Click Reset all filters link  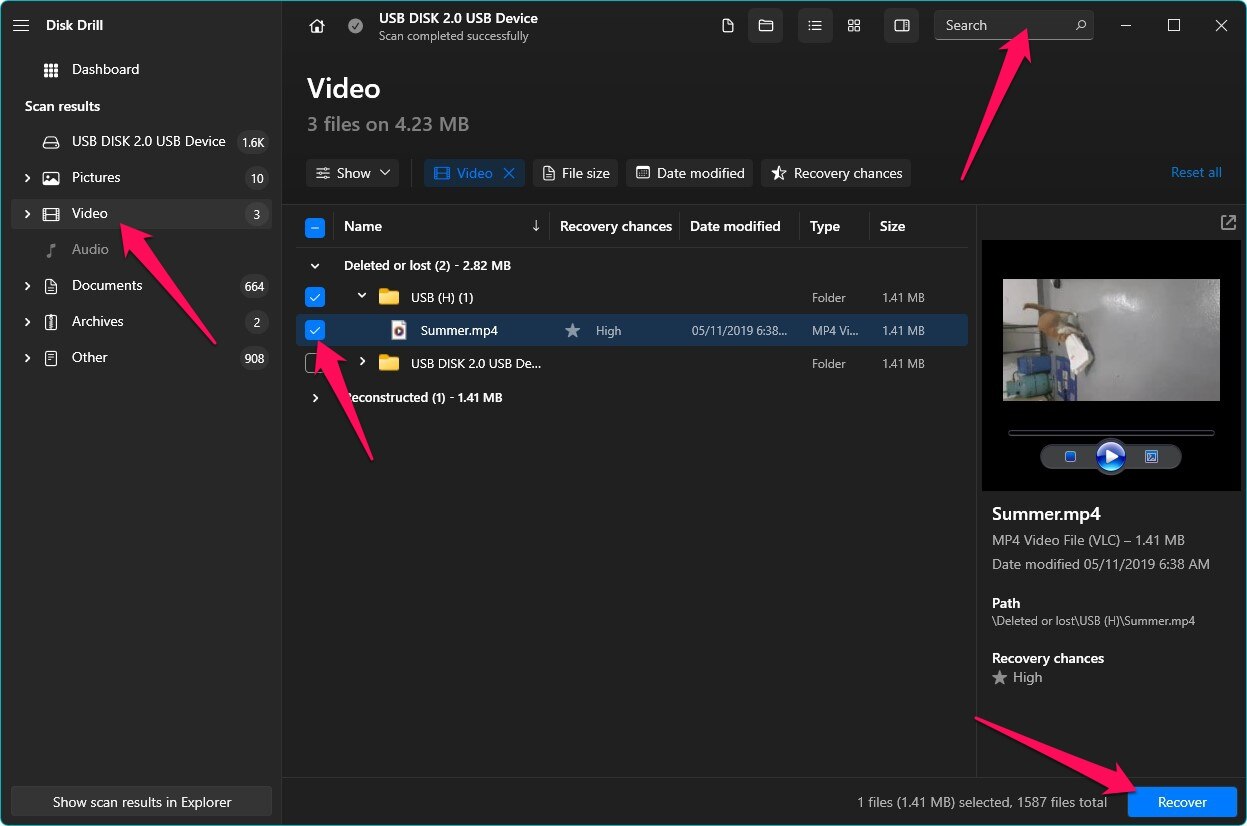point(1196,173)
